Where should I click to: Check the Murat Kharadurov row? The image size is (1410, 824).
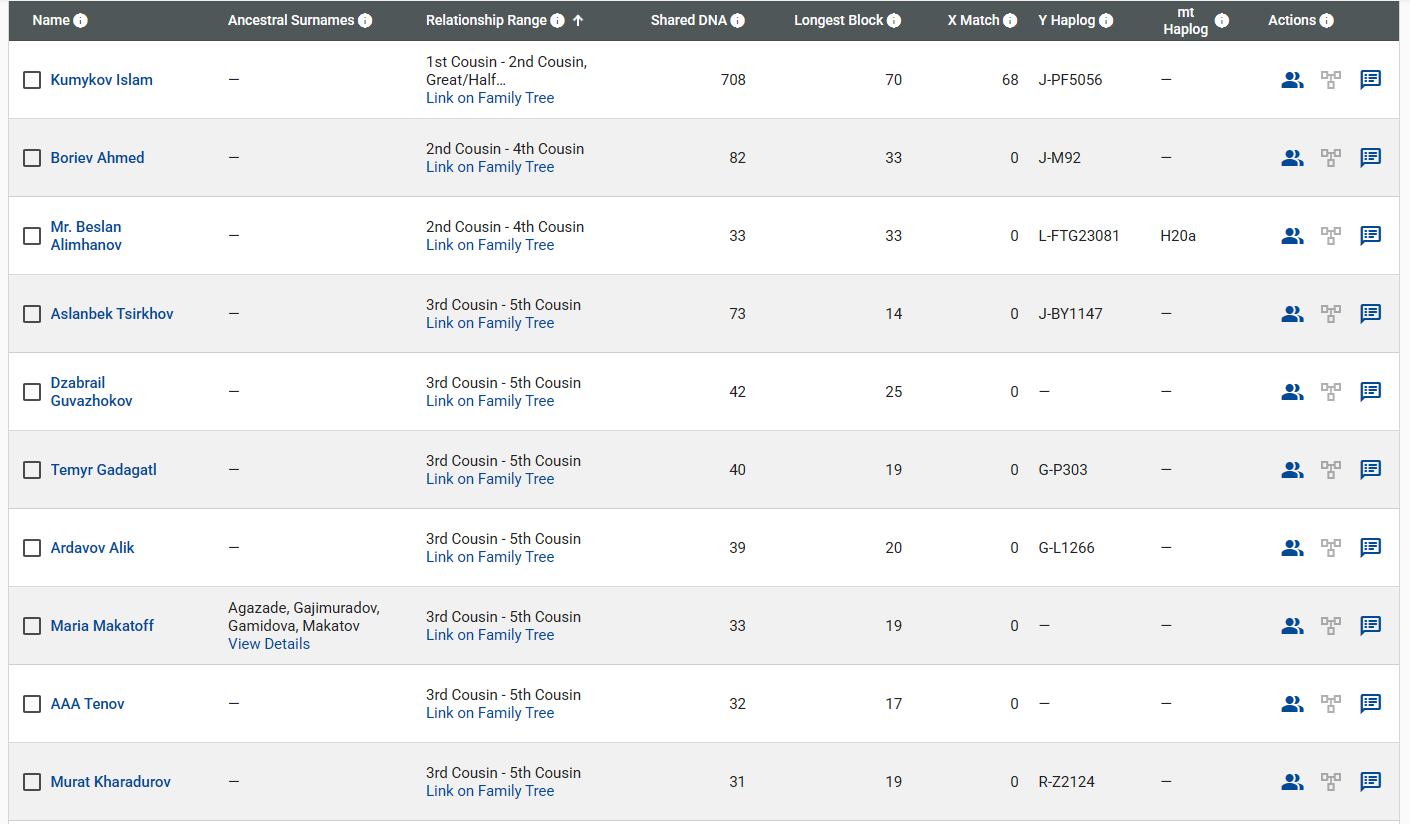point(32,782)
